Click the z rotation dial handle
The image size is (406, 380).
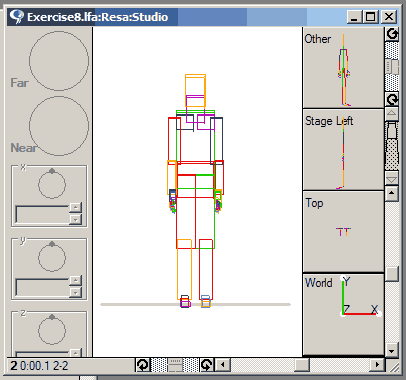52,317
